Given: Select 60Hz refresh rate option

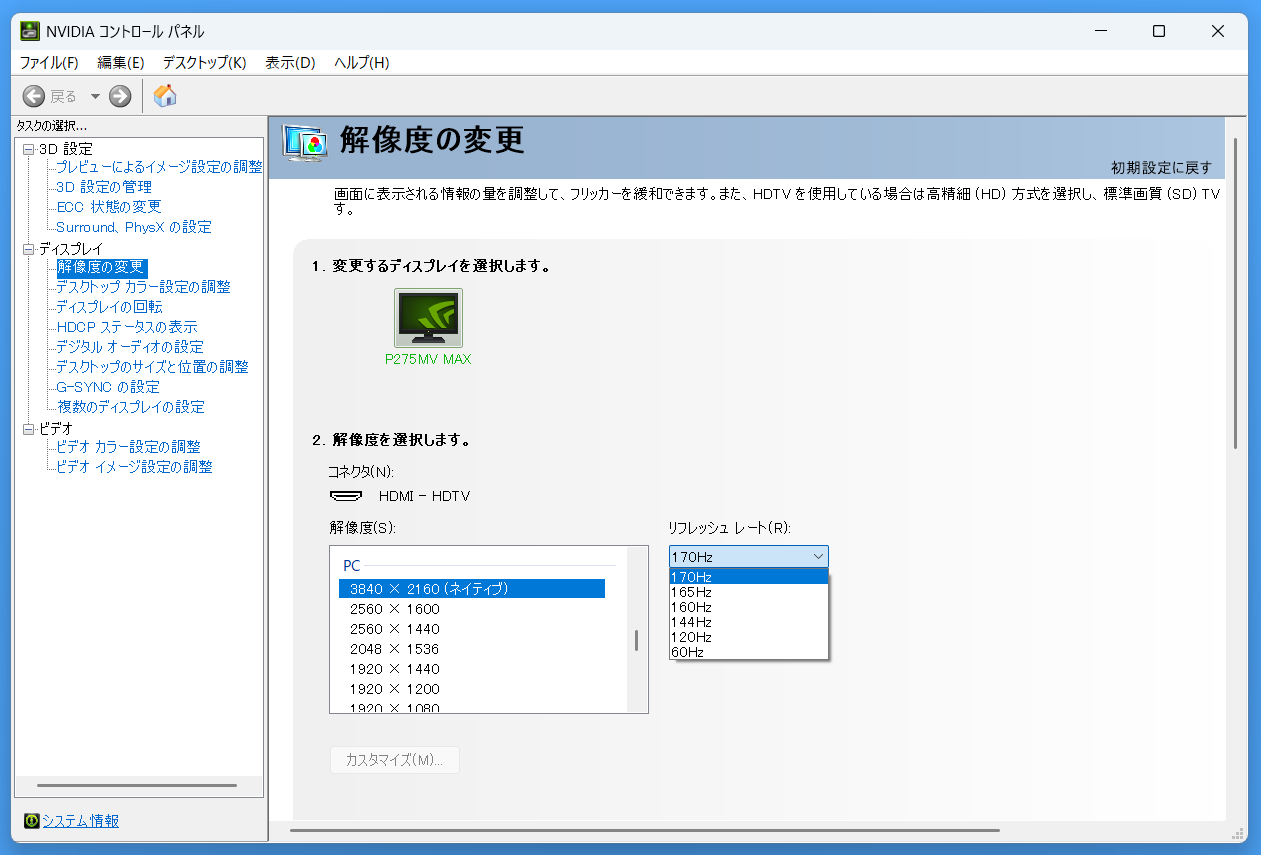Looking at the screenshot, I should coord(687,652).
